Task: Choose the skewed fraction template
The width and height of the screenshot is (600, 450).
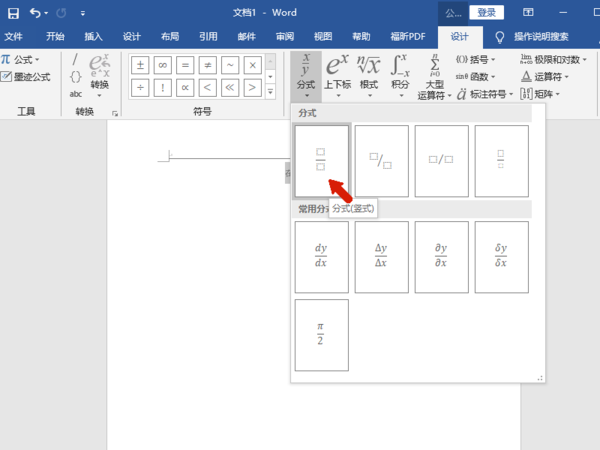Action: click(382, 161)
